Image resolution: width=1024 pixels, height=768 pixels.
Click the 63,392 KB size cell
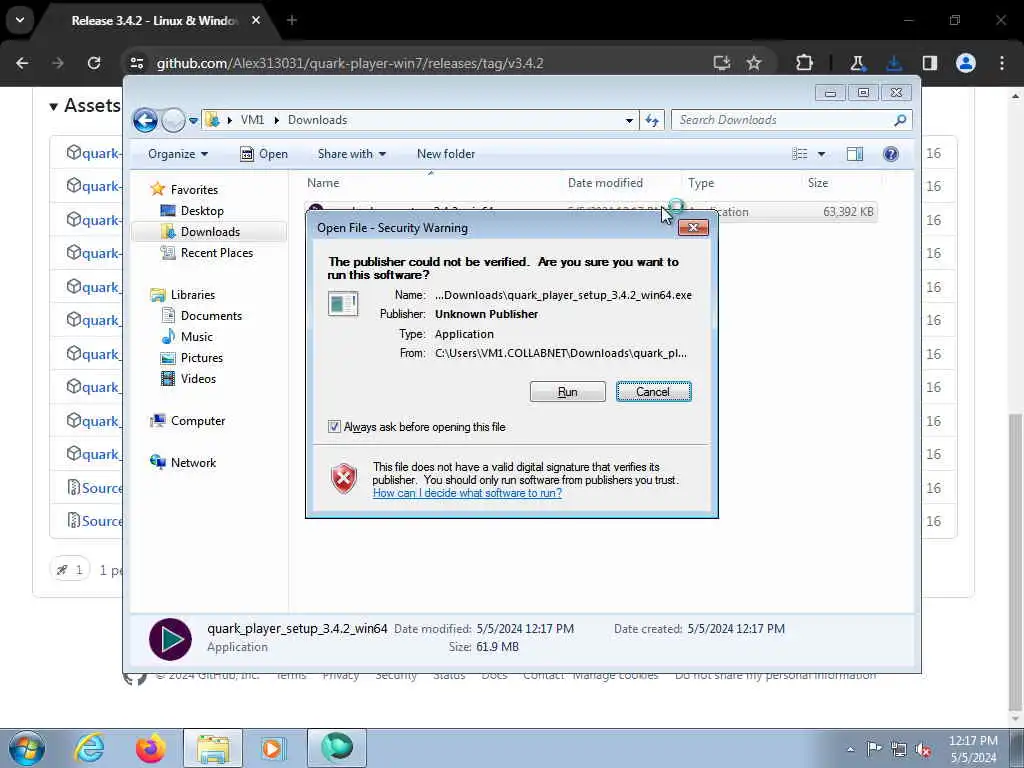(x=848, y=212)
